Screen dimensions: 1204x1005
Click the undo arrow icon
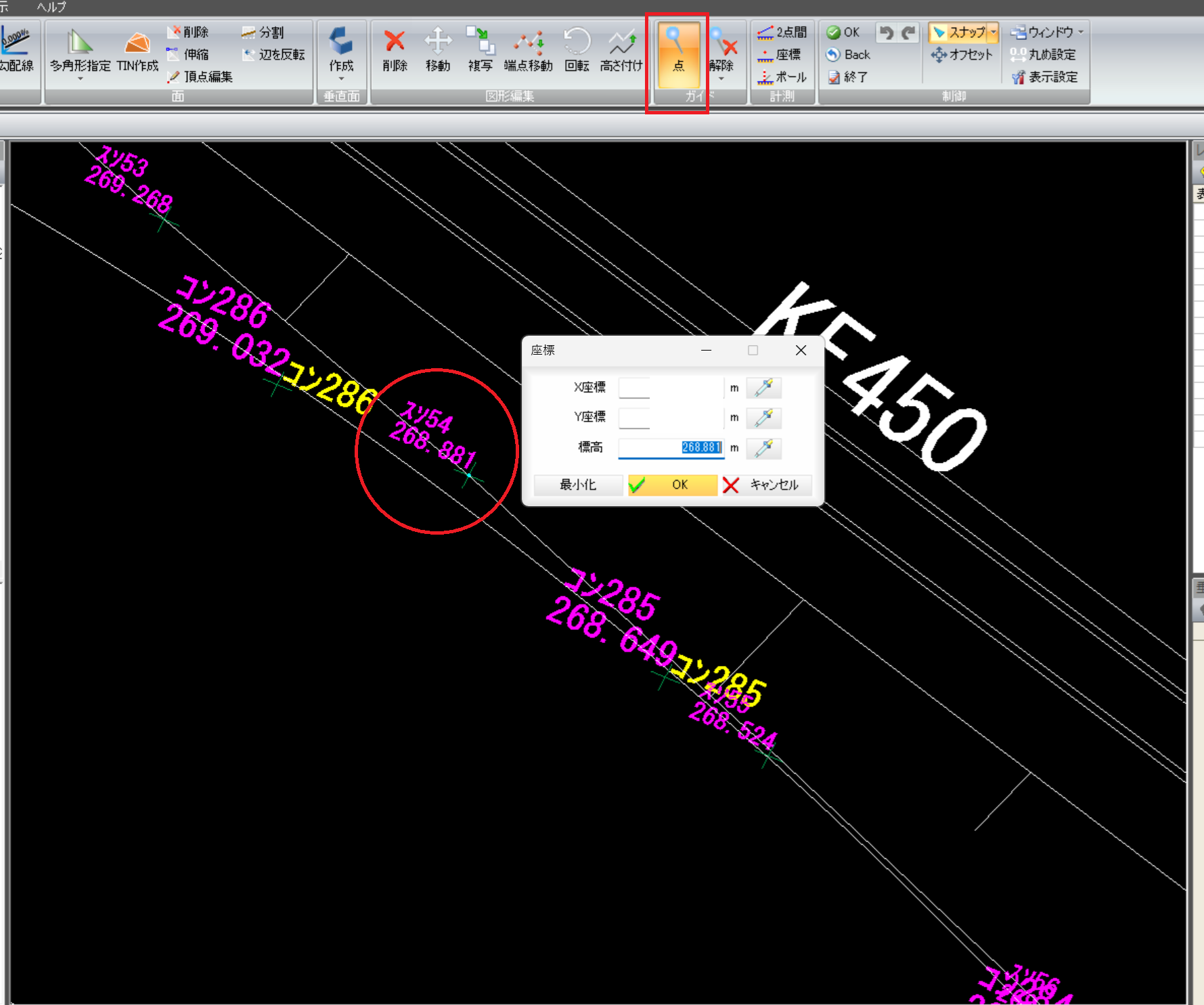[886, 32]
